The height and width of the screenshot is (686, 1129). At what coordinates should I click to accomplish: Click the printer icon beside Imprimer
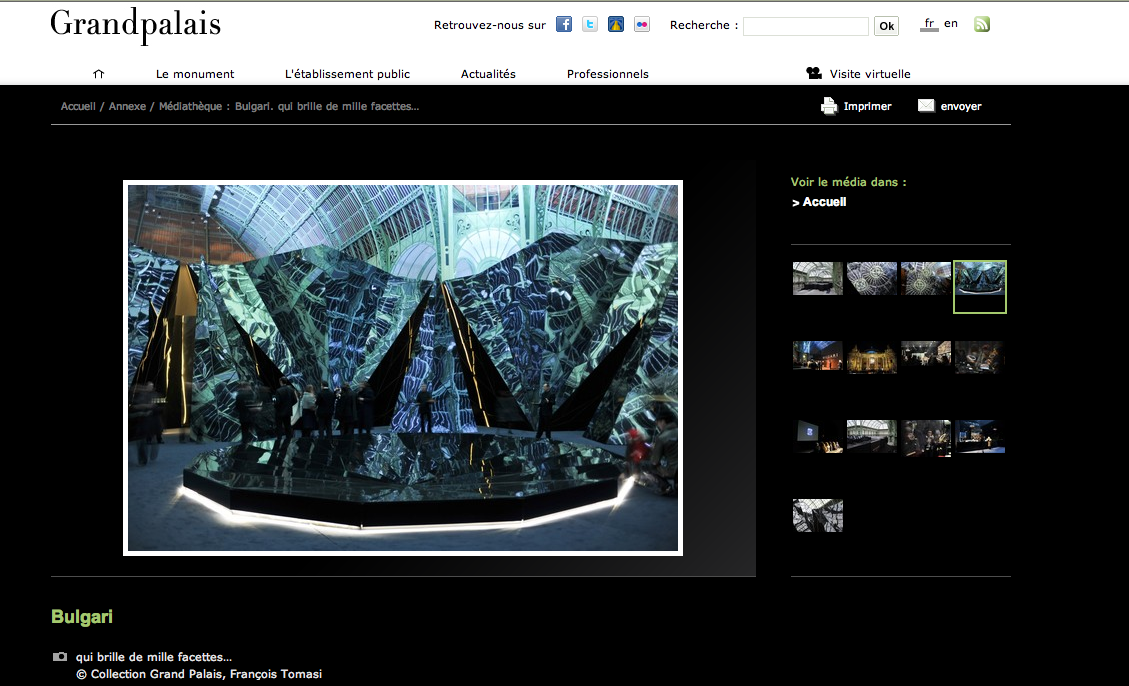829,106
